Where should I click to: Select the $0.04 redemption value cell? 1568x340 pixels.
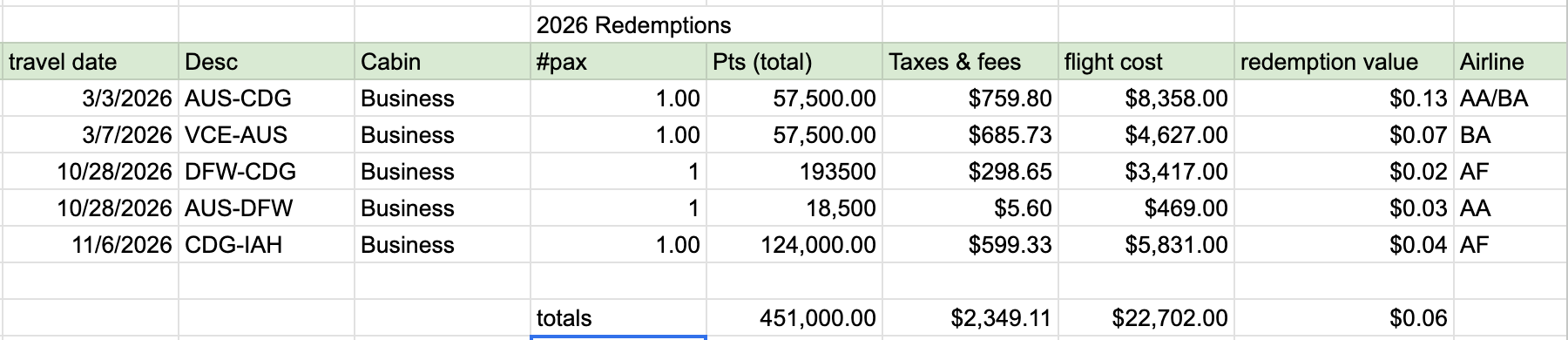click(1344, 245)
